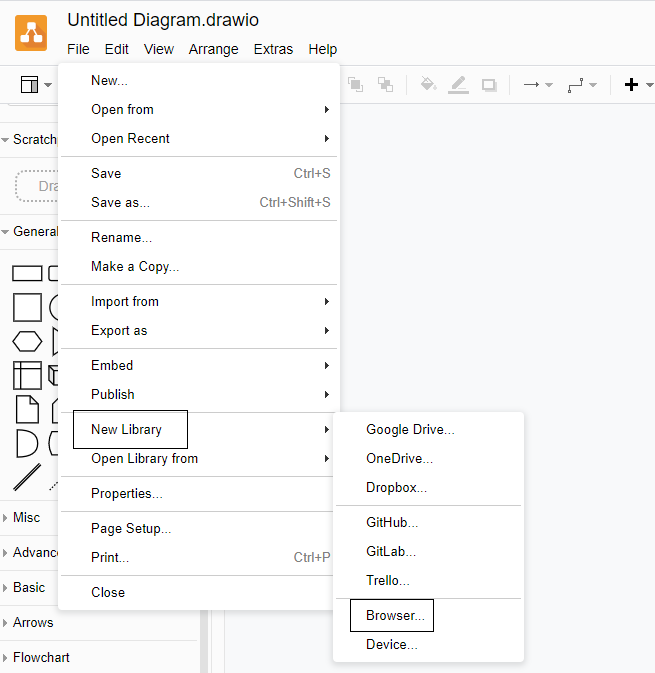Select the Rectangle shape in General
The image size is (655, 673).
27,273
